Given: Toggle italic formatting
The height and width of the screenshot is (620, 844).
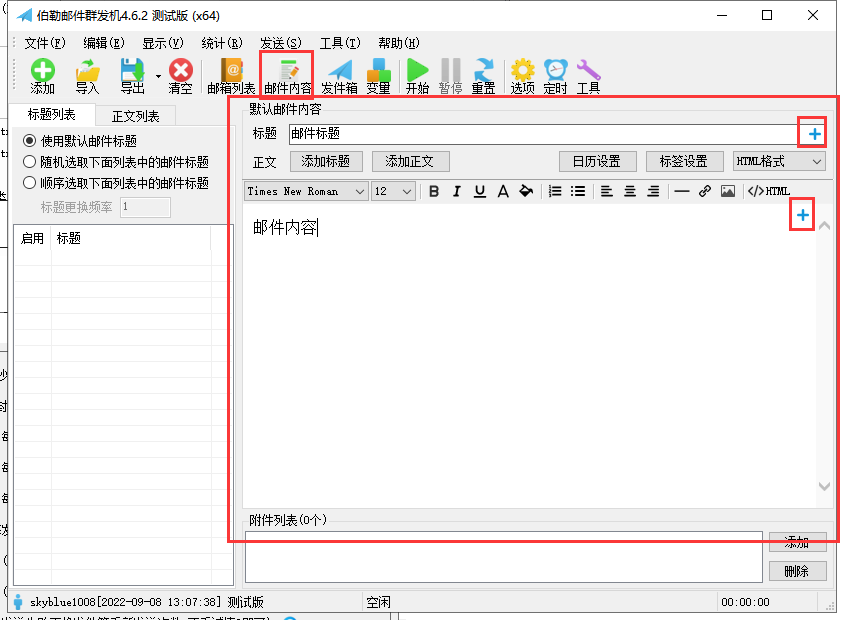Looking at the screenshot, I should click(x=457, y=192).
